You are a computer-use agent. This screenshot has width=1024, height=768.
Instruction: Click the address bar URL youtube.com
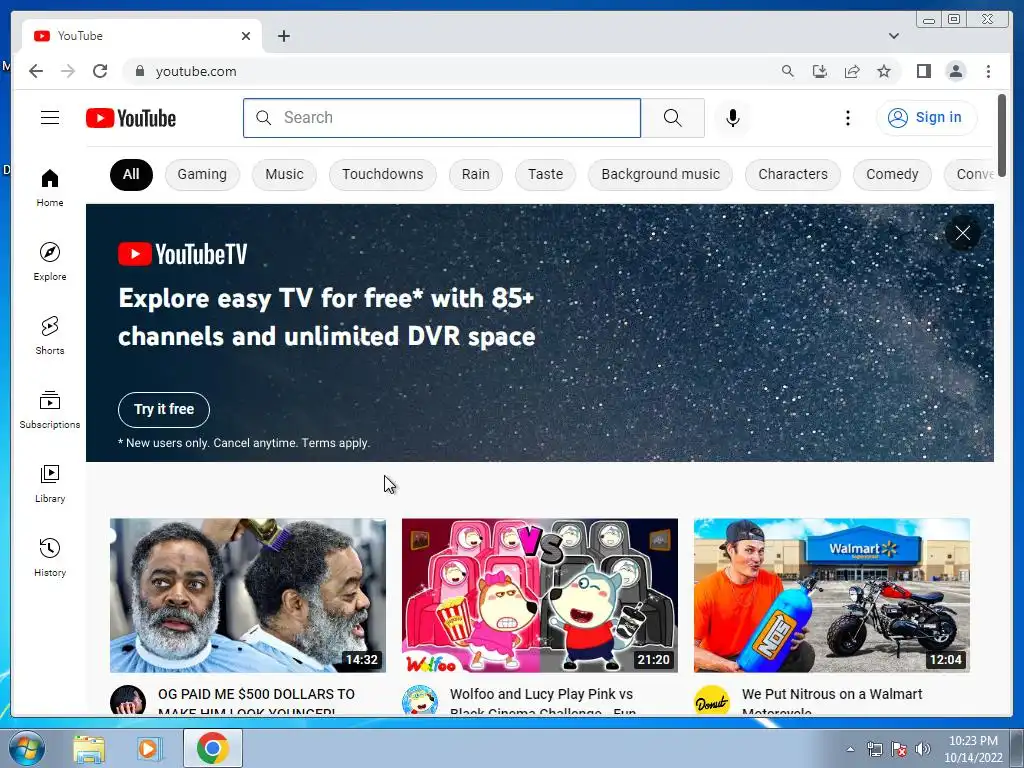pyautogui.click(x=196, y=71)
